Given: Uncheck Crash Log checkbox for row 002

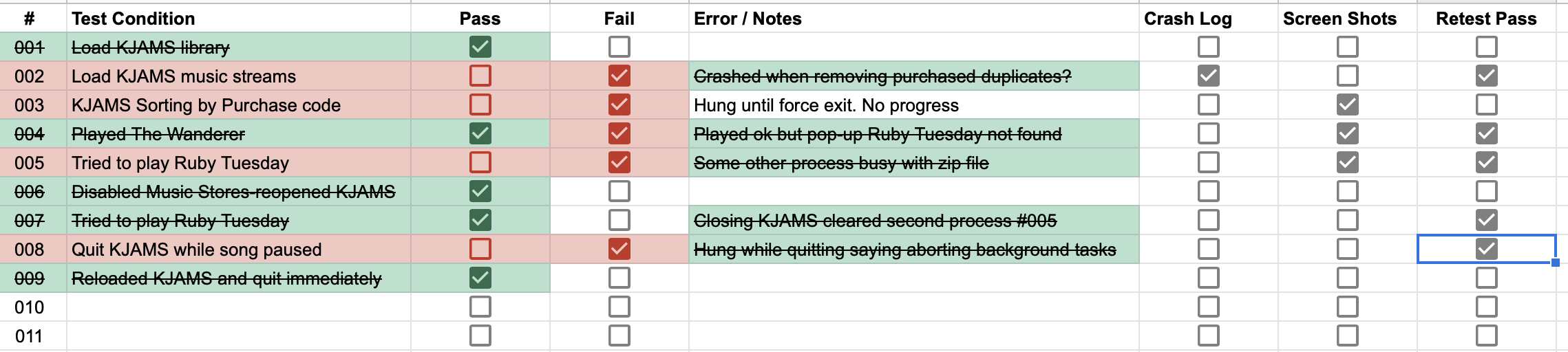Looking at the screenshot, I should click(x=1208, y=76).
